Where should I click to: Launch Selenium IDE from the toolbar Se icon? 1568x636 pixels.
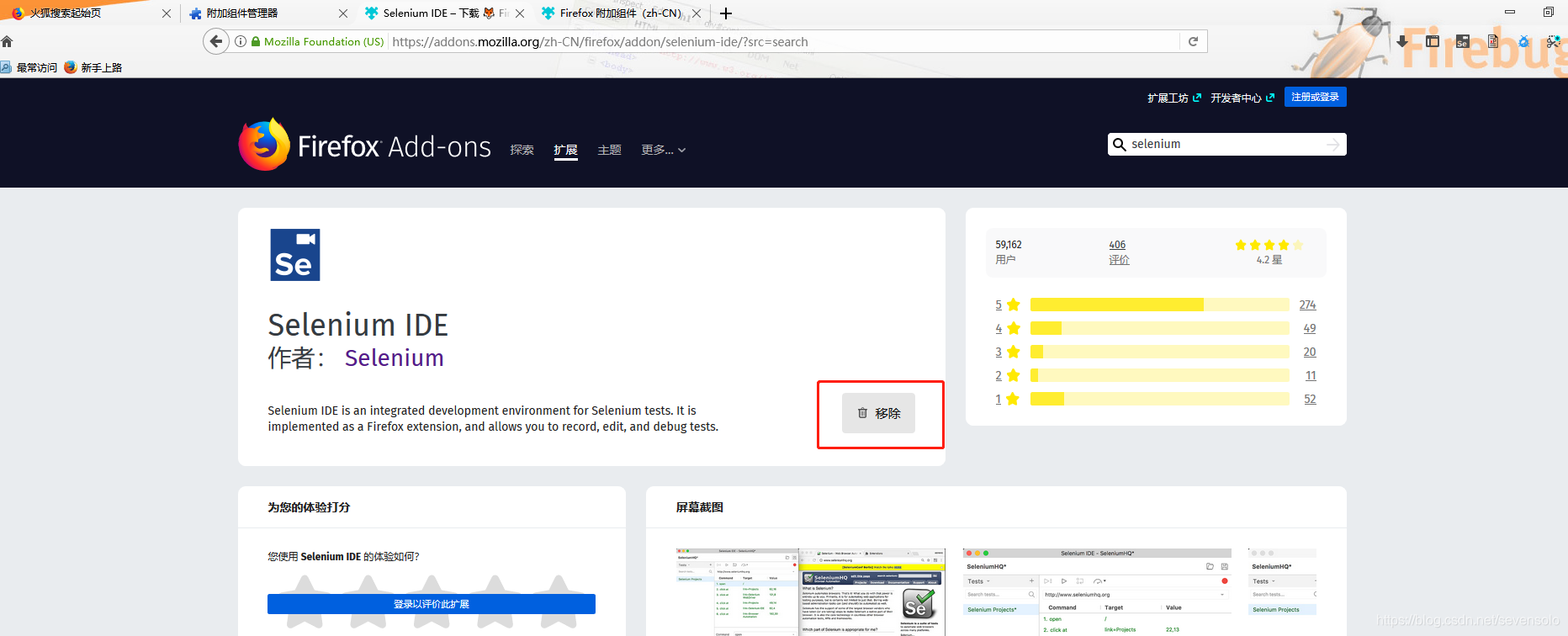[x=1463, y=41]
